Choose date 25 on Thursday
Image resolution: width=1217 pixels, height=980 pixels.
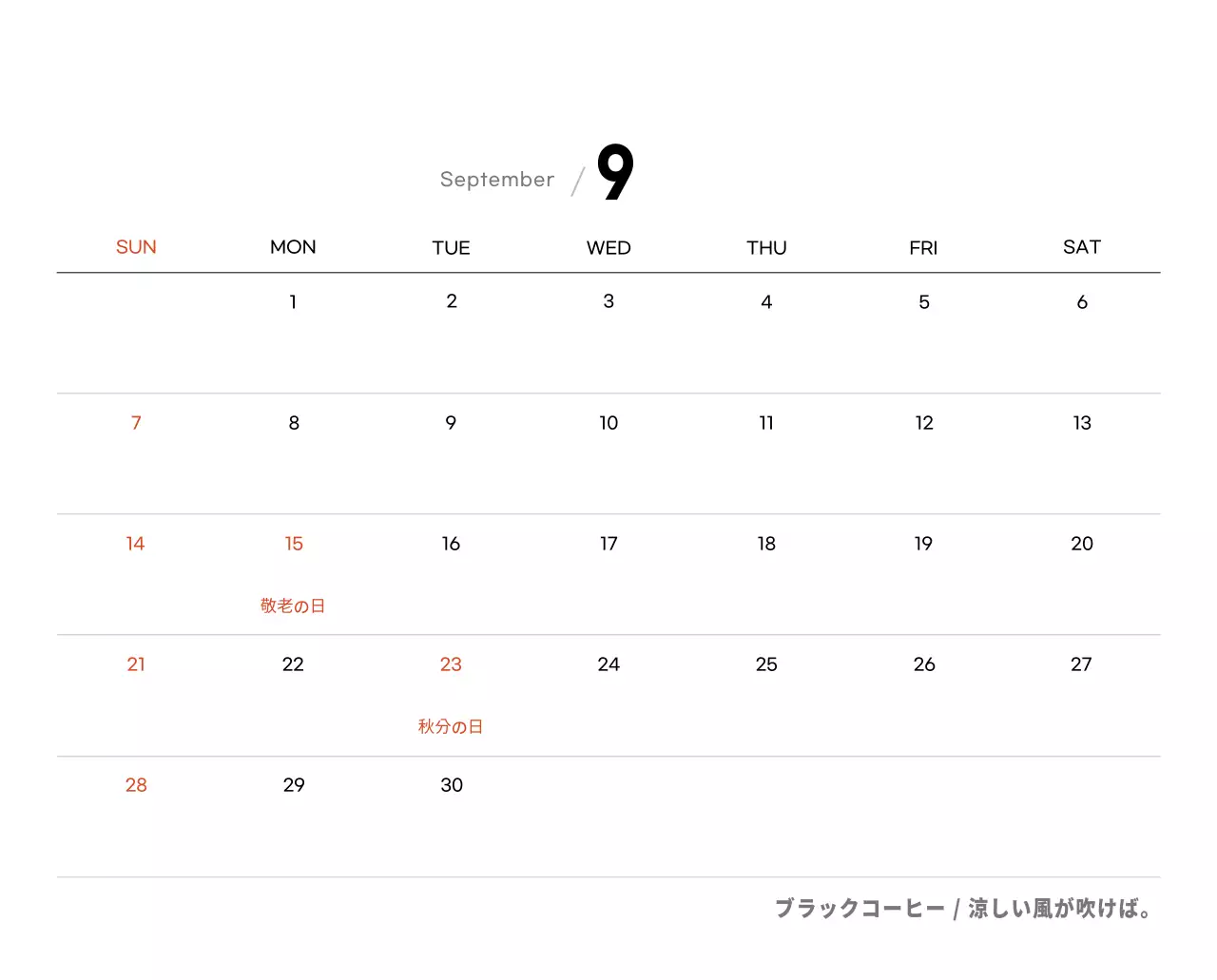[766, 664]
